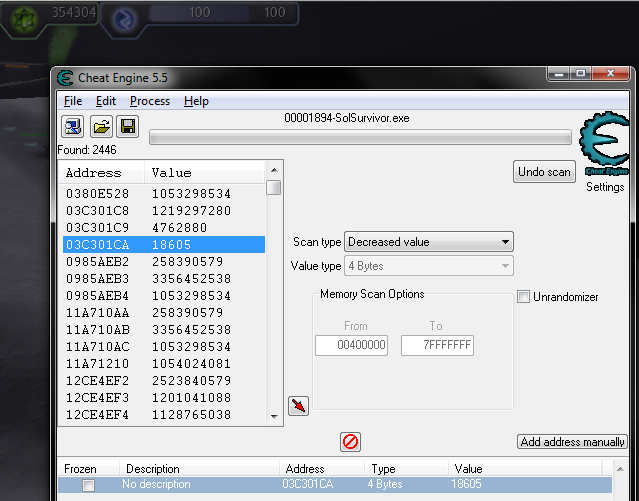Select result row 11A710AA

[163, 313]
